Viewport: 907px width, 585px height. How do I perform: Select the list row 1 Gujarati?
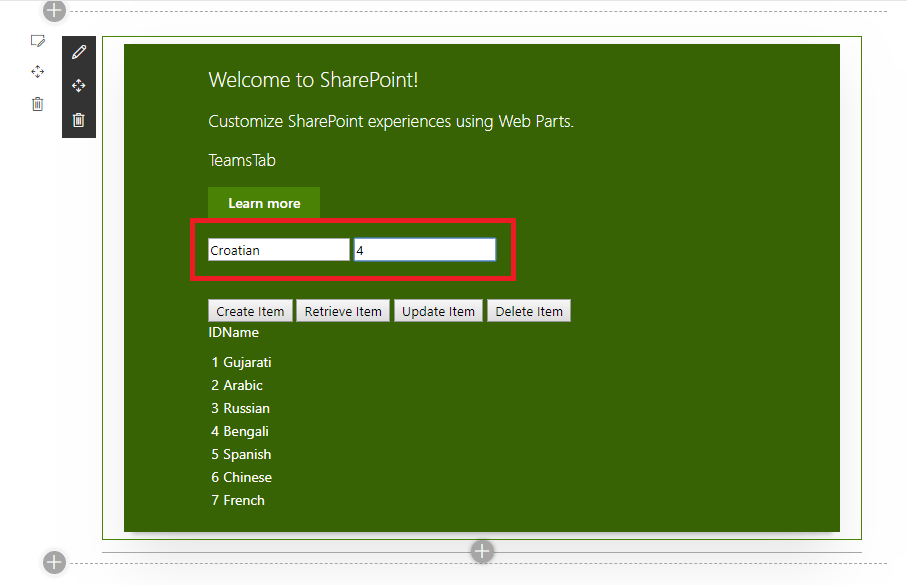241,362
